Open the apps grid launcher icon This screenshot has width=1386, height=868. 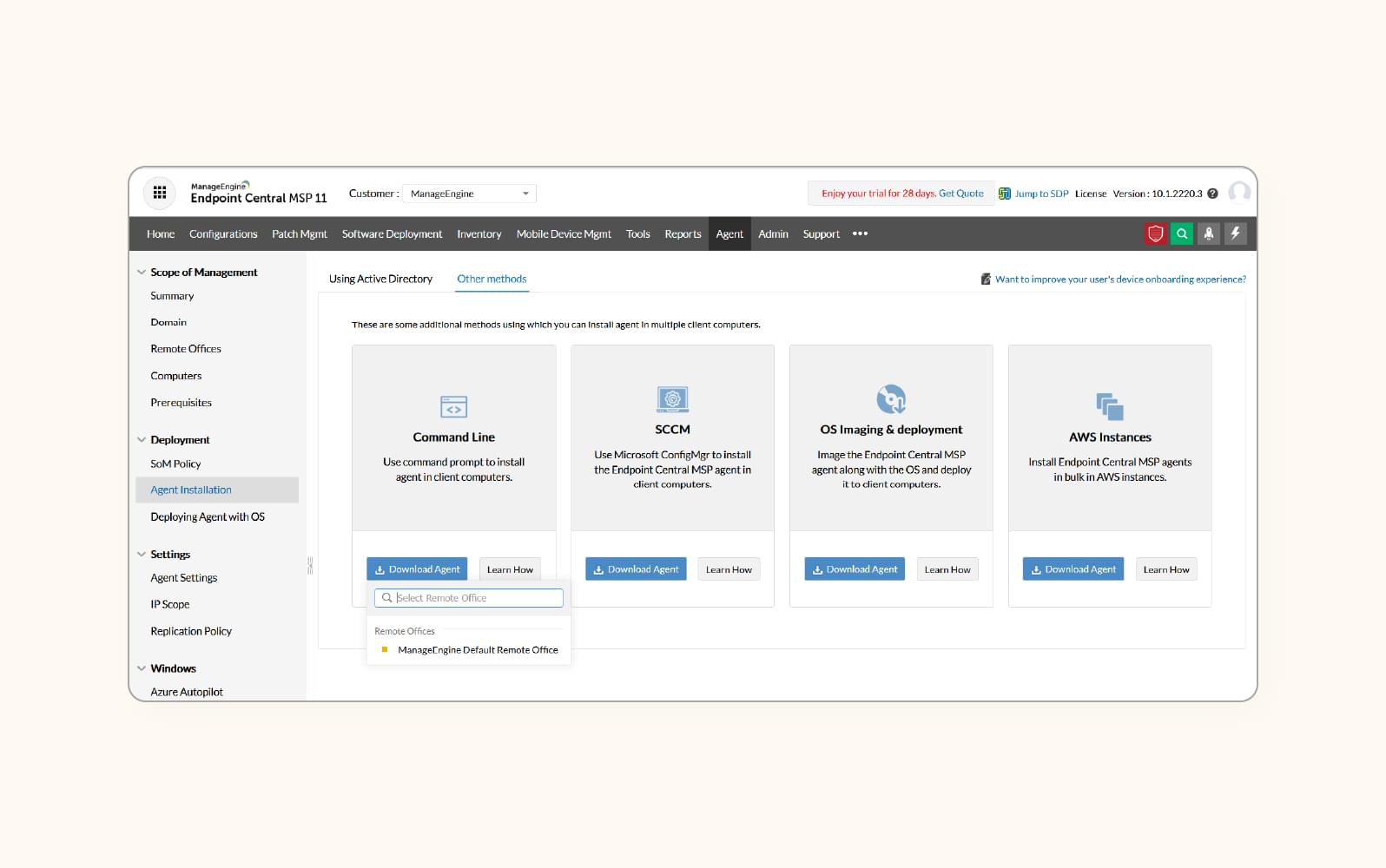click(x=160, y=193)
